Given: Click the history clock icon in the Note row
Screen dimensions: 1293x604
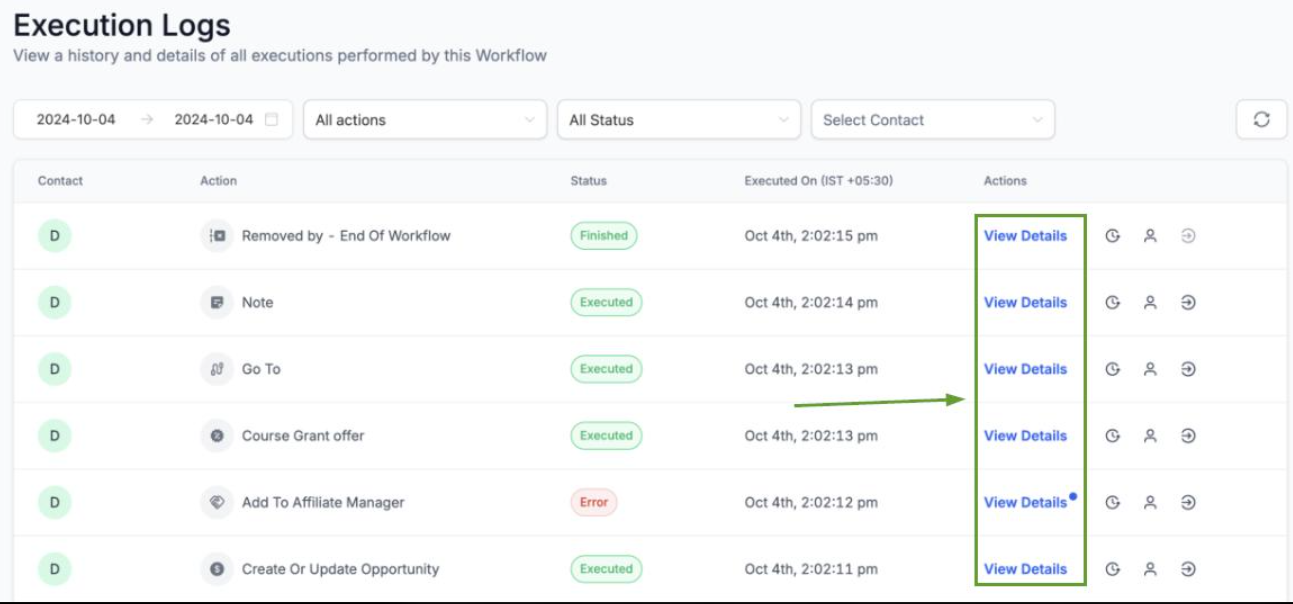Looking at the screenshot, I should click(x=1112, y=302).
